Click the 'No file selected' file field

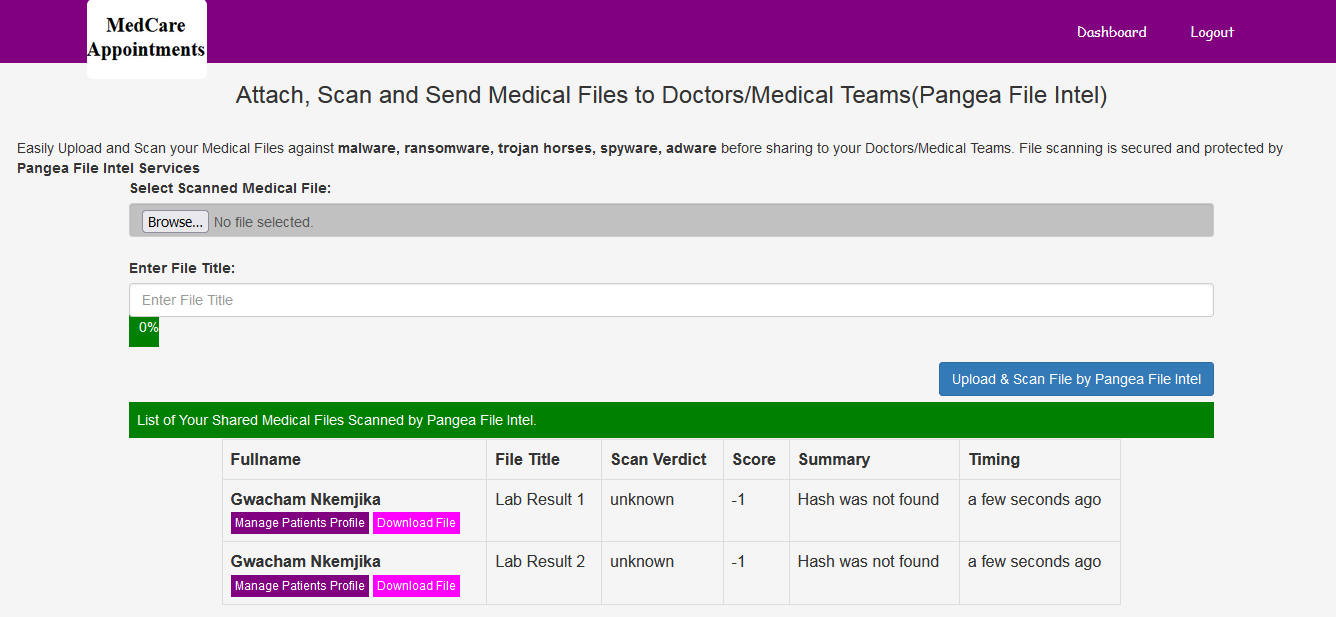(x=263, y=222)
